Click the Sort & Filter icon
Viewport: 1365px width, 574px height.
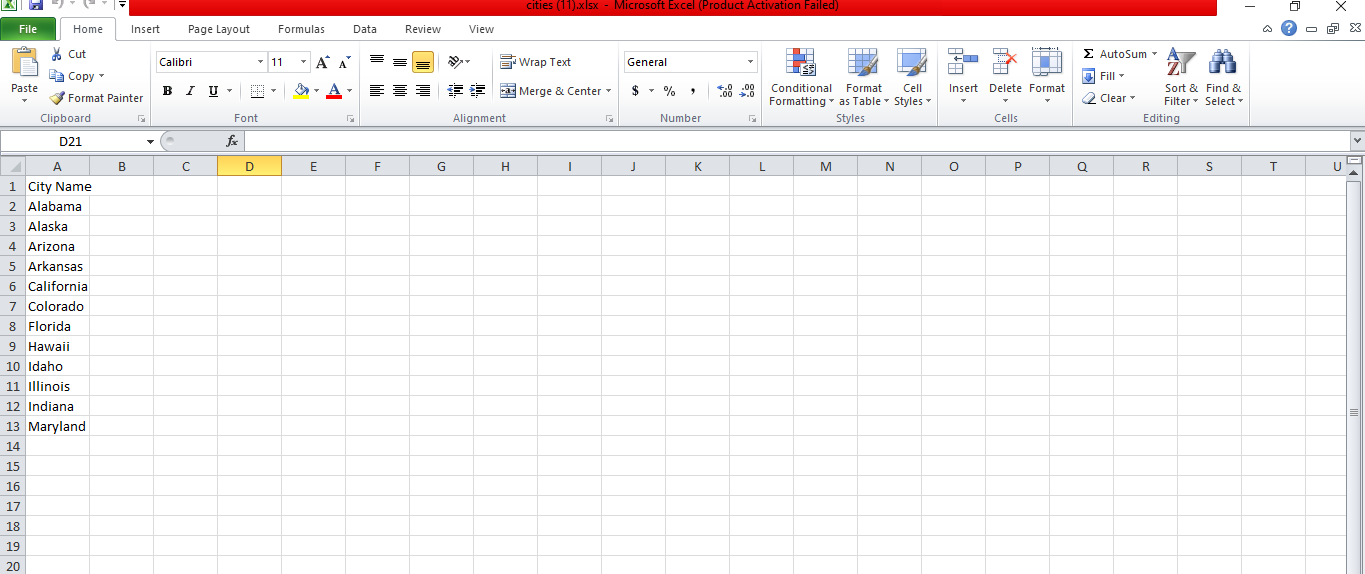tap(1181, 64)
